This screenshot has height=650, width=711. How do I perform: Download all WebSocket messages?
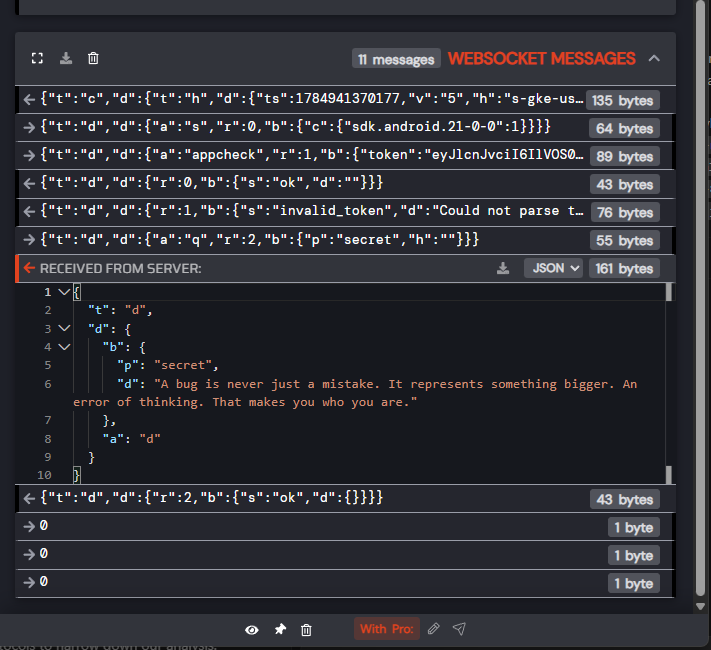[66, 59]
